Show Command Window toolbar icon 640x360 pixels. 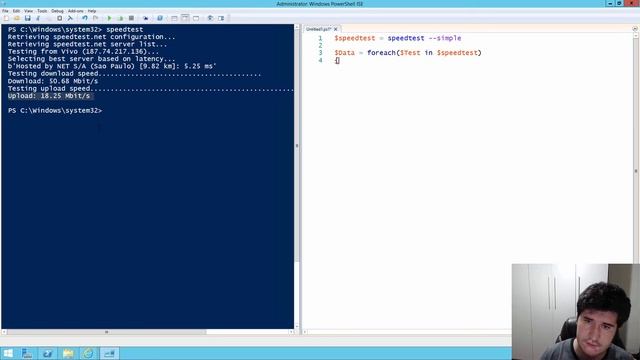(211, 18)
